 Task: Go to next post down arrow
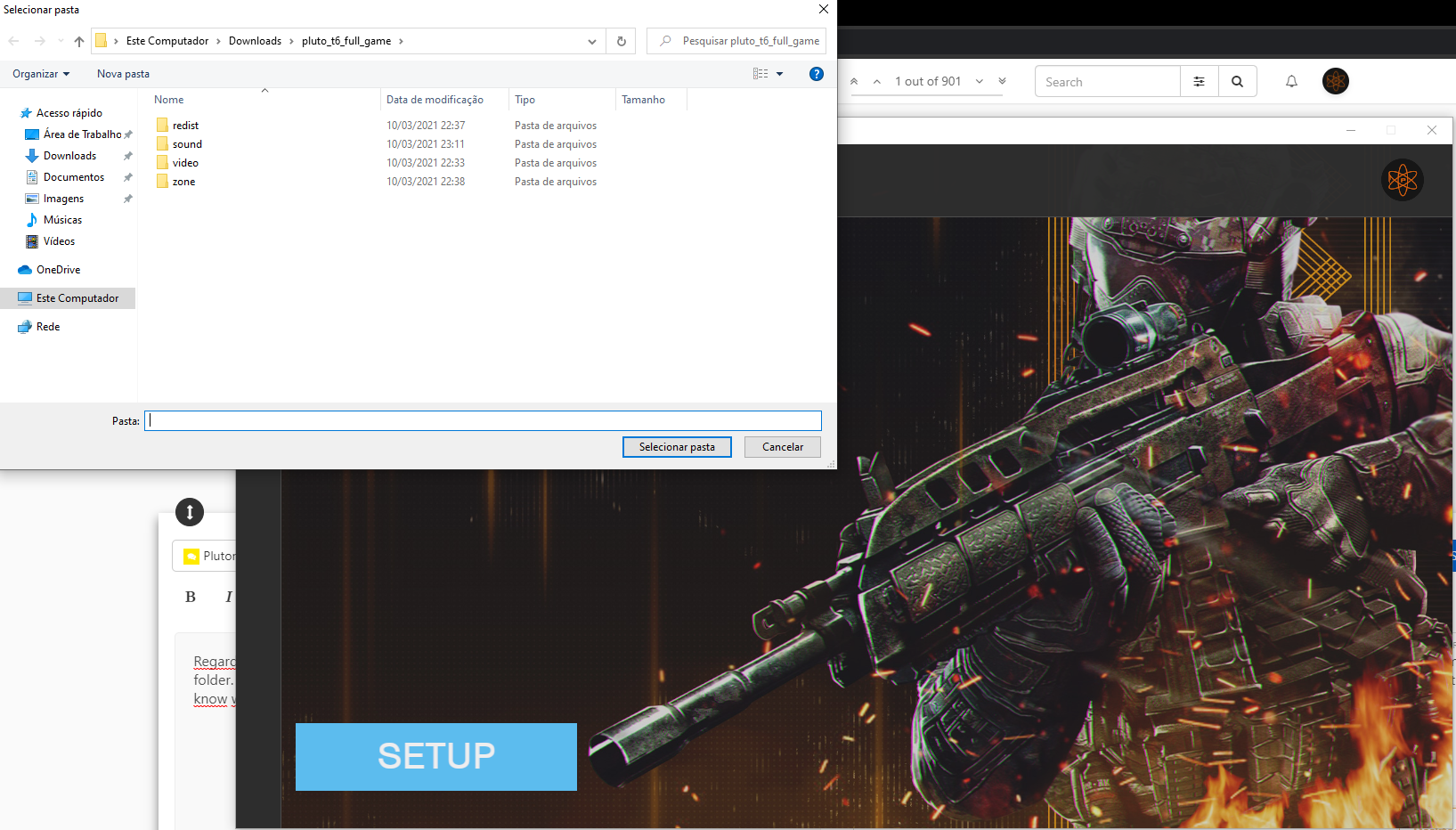pos(980,81)
